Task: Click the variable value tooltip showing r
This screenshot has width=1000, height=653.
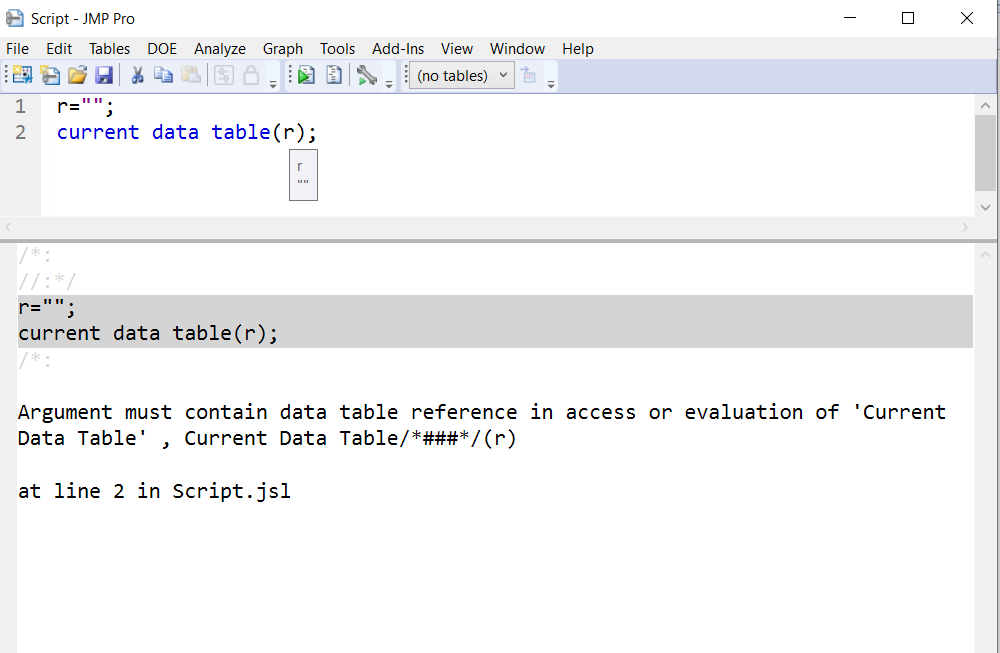Action: pos(303,174)
